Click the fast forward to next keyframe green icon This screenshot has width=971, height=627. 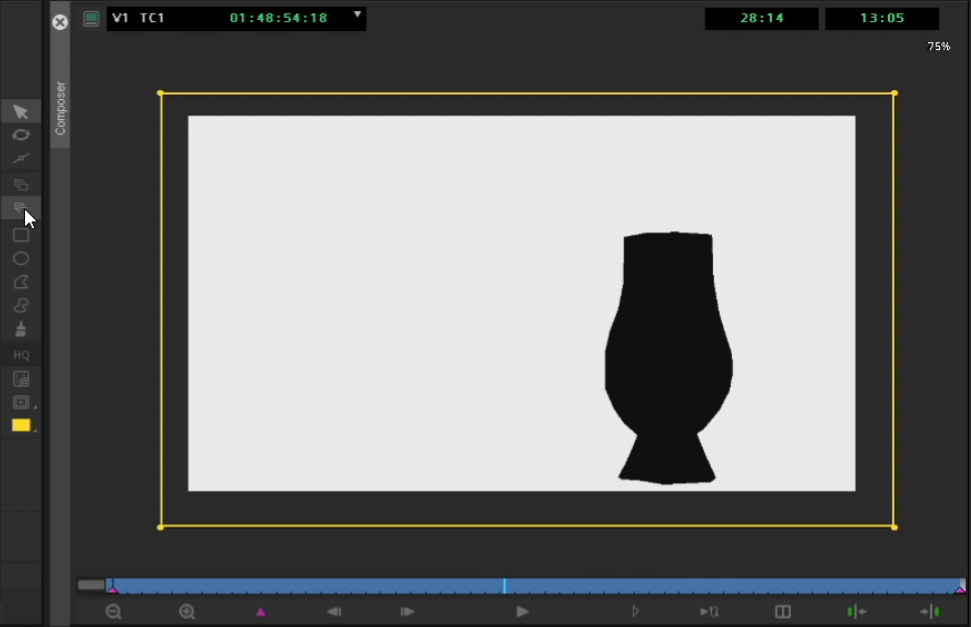pos(930,612)
